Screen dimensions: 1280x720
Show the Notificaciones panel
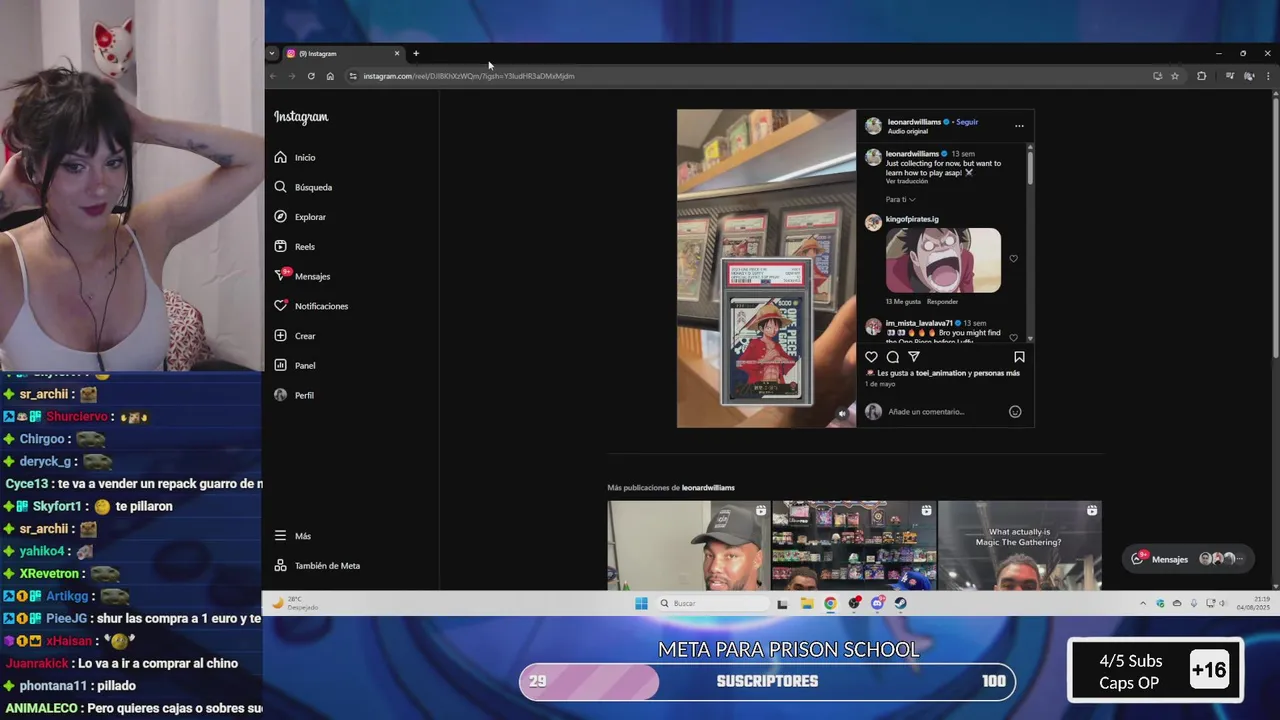coord(312,306)
